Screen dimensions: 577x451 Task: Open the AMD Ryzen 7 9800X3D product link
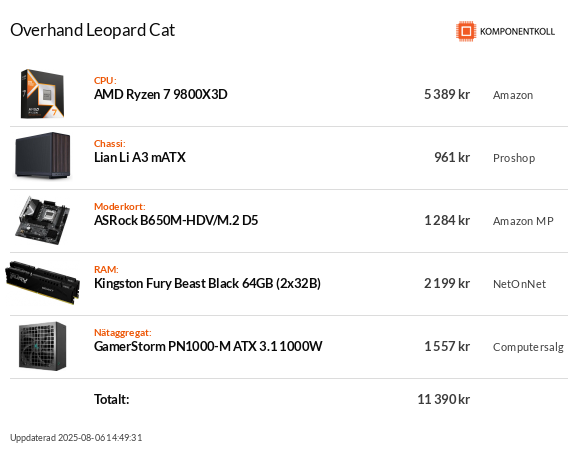tap(160, 95)
